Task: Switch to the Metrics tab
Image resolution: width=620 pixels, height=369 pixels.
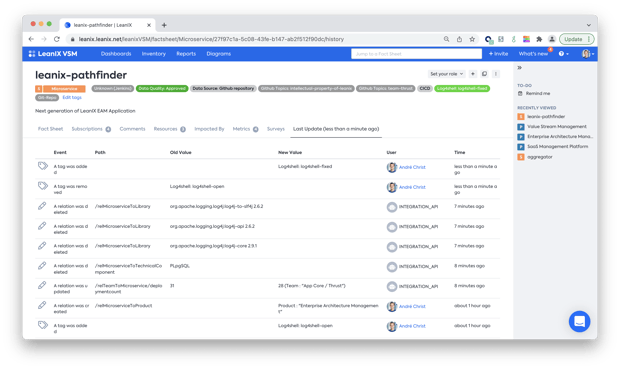Action: point(245,129)
